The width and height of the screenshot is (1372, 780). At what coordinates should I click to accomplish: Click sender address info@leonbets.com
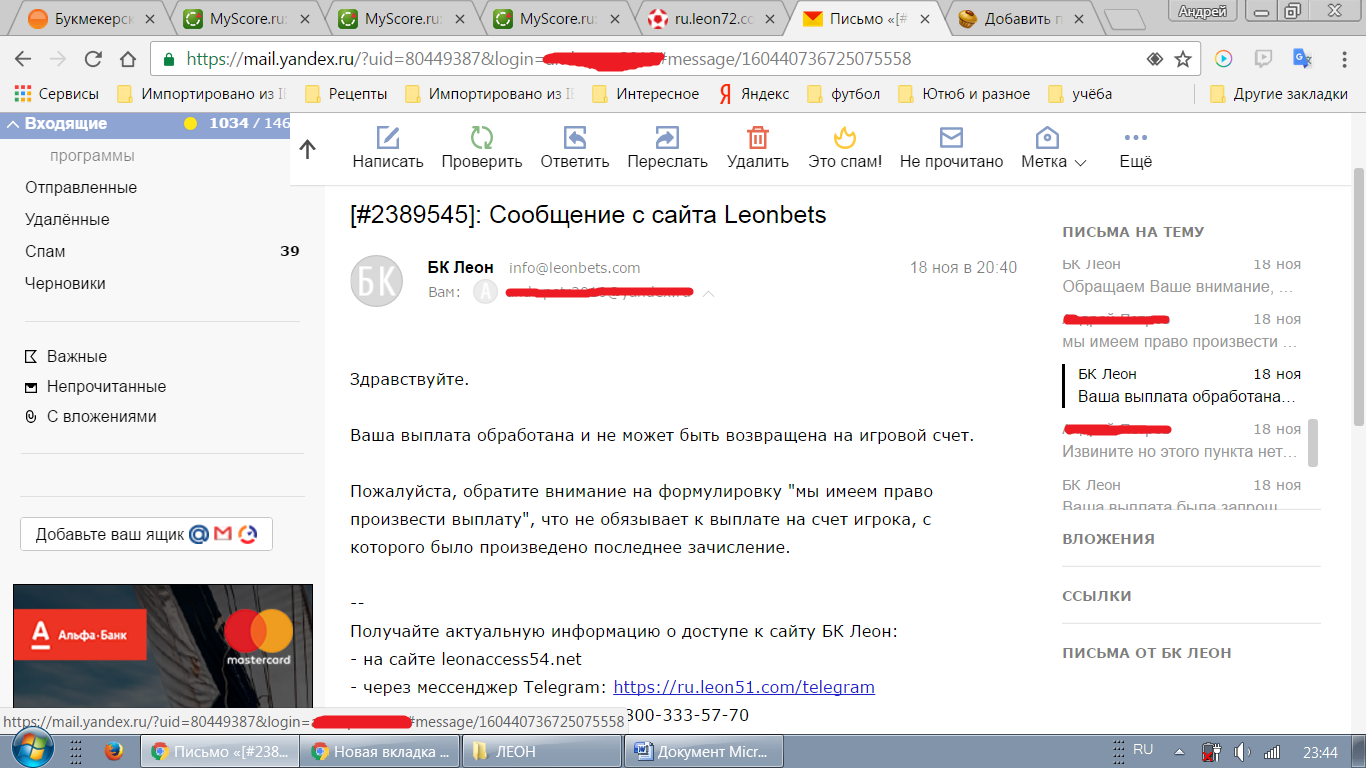[x=575, y=268]
